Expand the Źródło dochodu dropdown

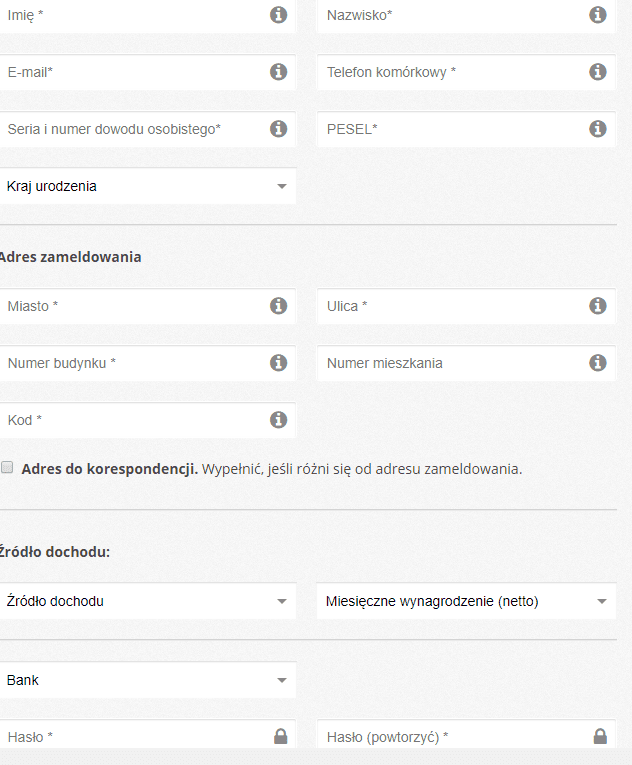click(x=147, y=601)
